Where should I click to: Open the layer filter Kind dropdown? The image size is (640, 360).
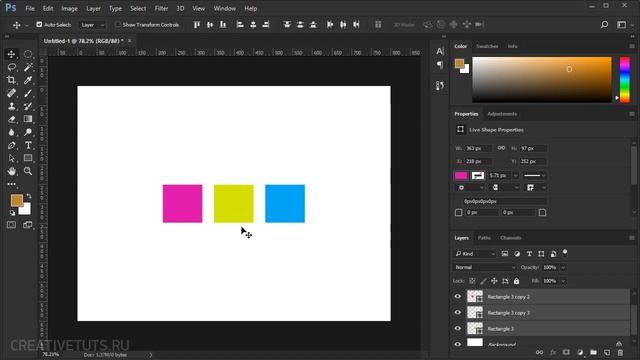(475, 254)
